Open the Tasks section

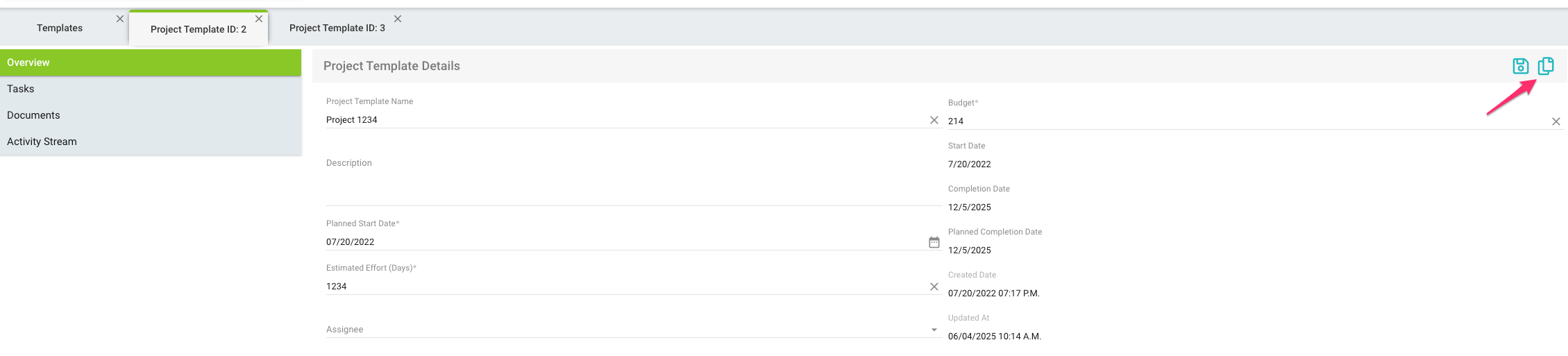tap(21, 89)
